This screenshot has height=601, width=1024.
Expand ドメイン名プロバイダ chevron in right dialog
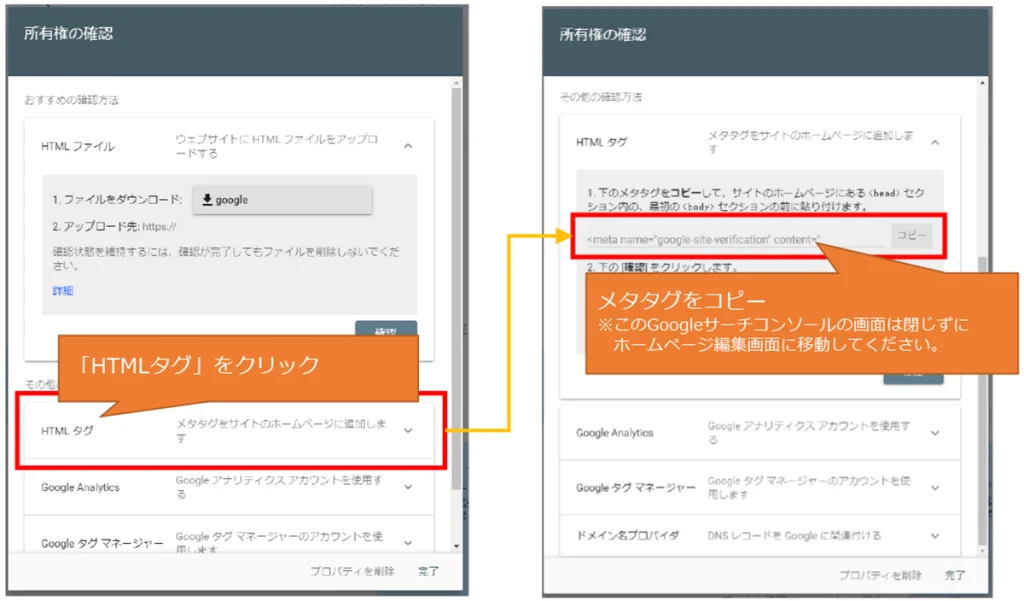click(935, 536)
